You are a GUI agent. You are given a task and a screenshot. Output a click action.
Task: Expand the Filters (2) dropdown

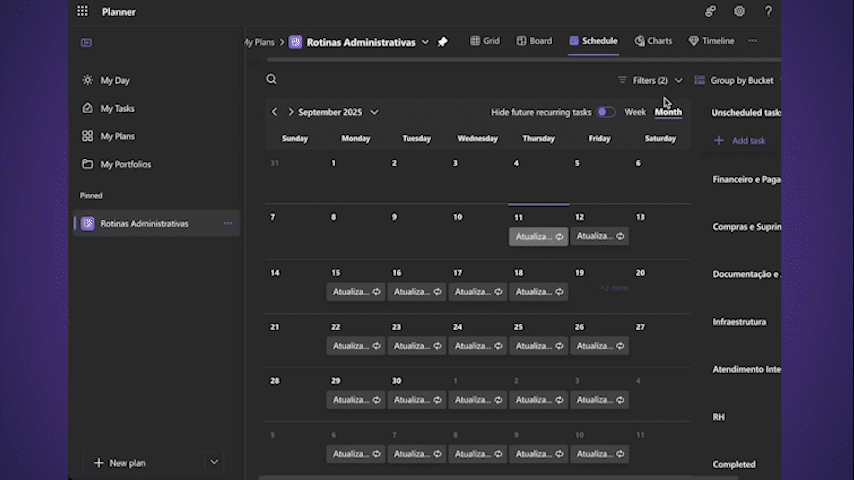[x=649, y=80]
